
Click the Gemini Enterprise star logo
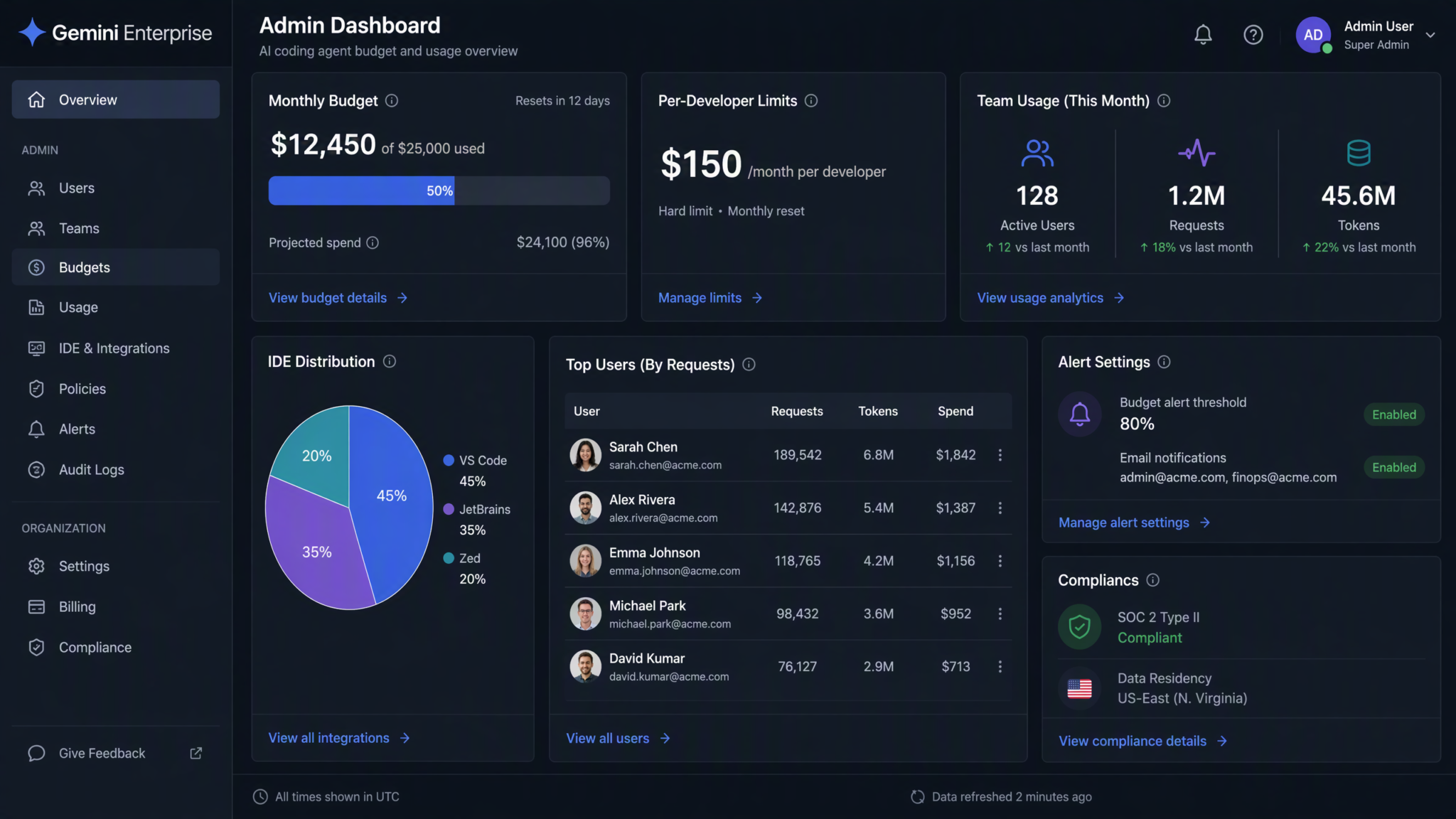32,33
